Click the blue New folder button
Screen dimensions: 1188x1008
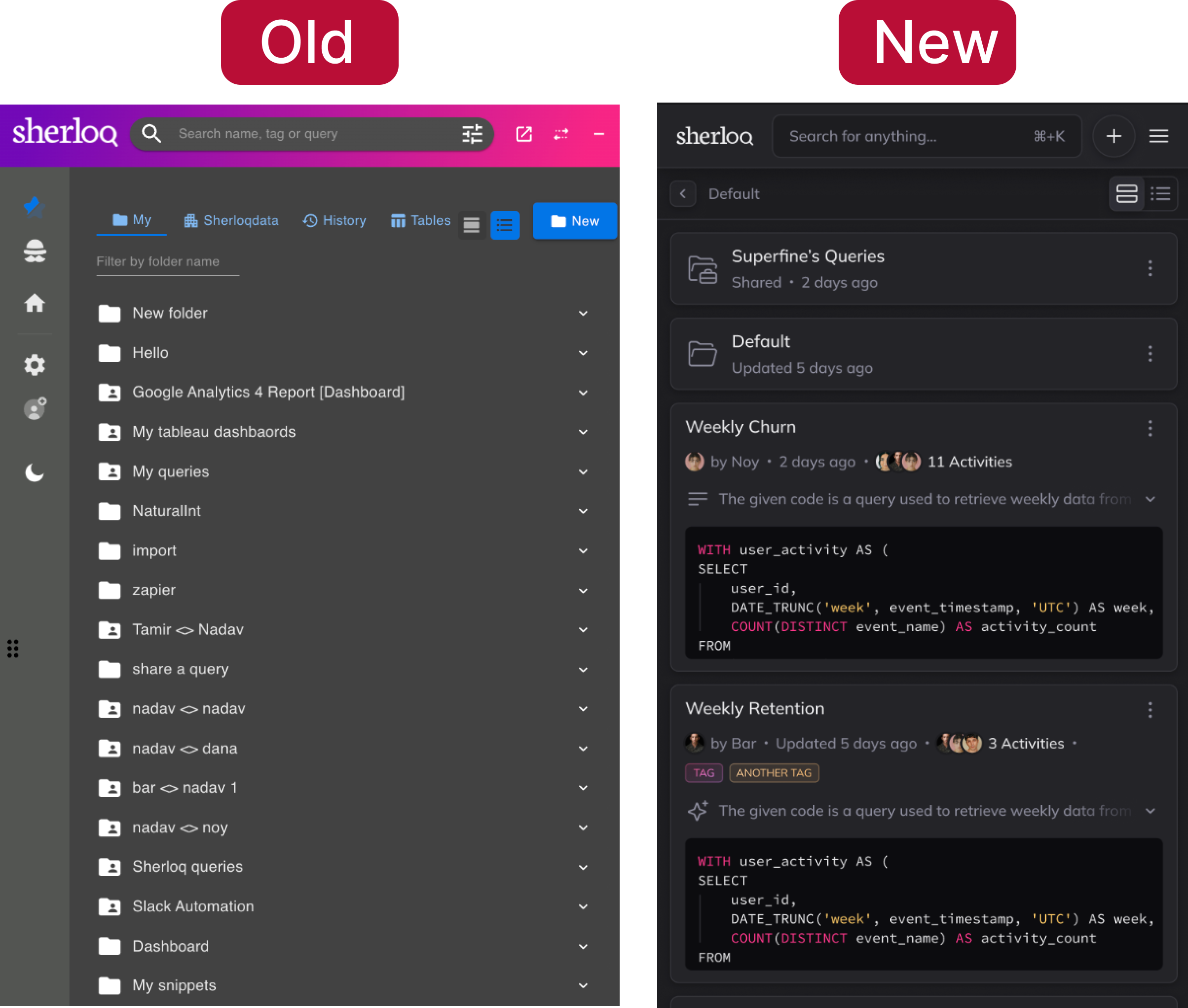[x=574, y=221]
